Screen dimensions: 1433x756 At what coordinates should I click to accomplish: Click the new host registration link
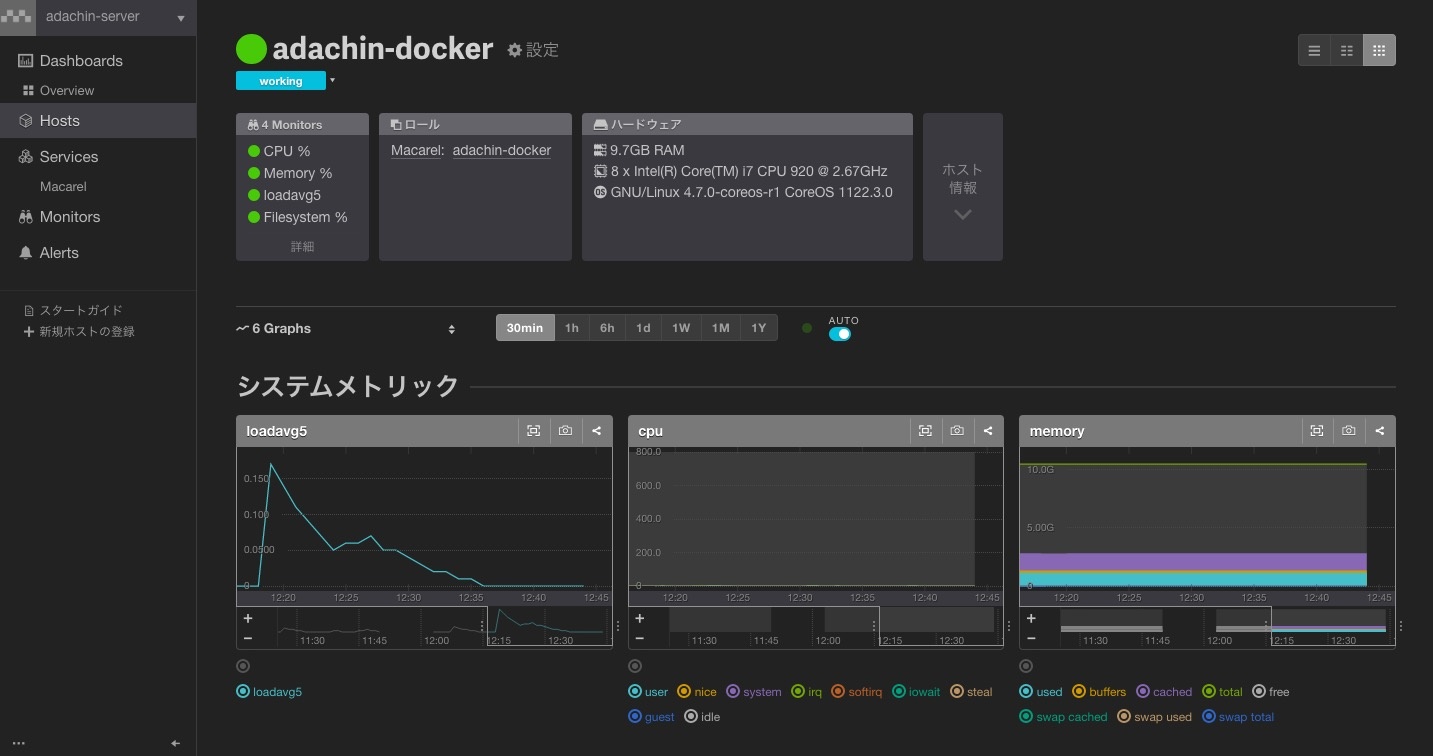pos(86,331)
